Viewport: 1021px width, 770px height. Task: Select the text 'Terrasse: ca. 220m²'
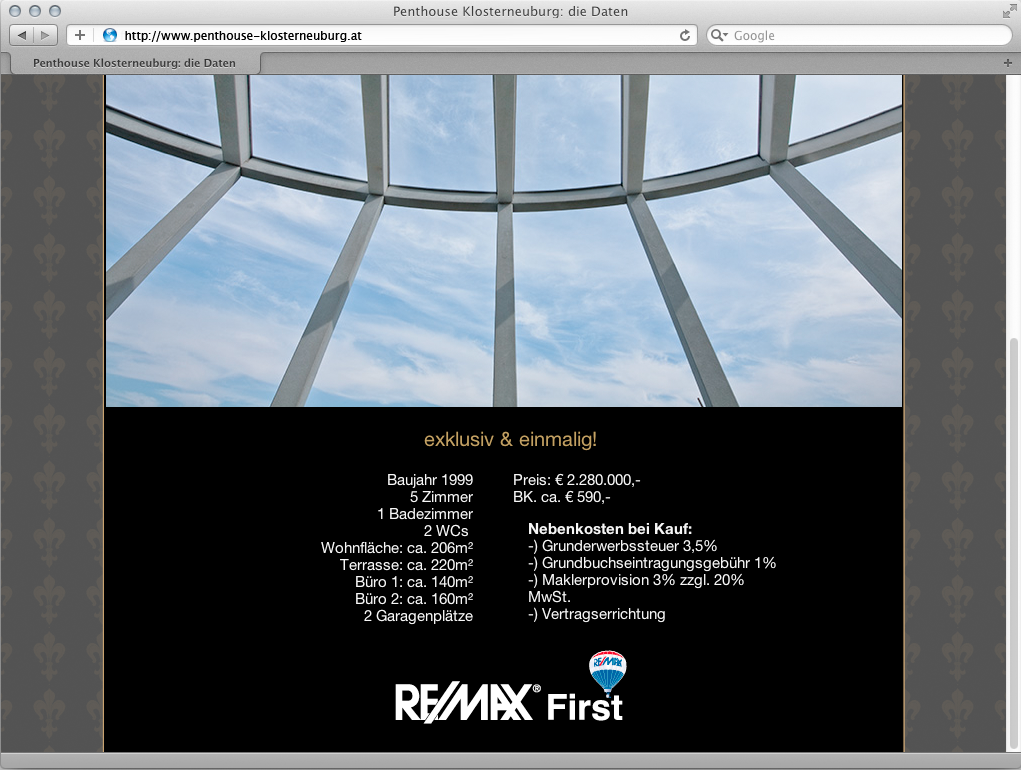coord(406,564)
